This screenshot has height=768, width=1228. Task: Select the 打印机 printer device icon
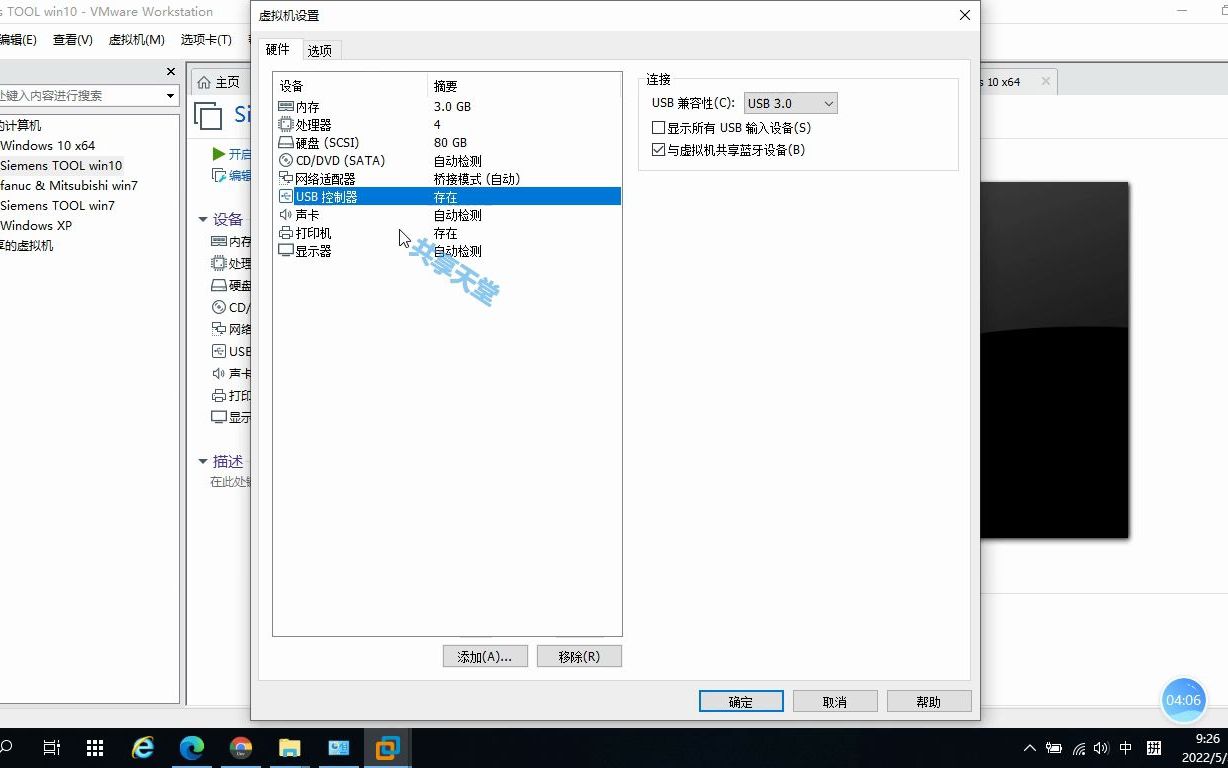(x=288, y=232)
